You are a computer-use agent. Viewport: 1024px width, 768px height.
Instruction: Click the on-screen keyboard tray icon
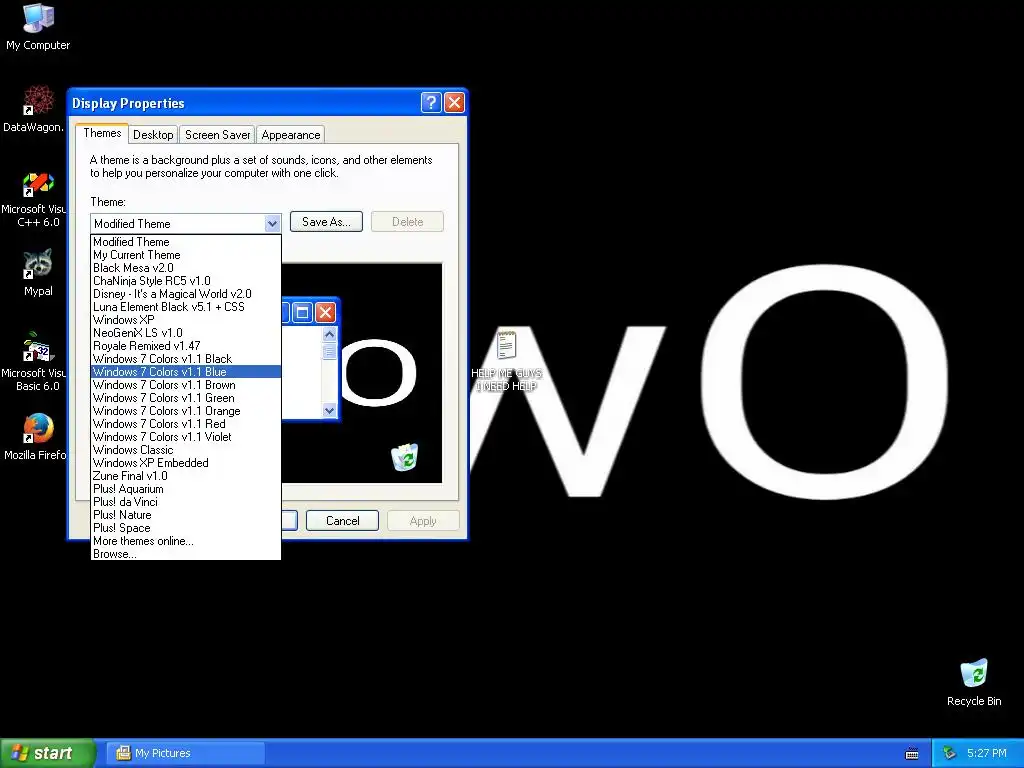point(912,754)
